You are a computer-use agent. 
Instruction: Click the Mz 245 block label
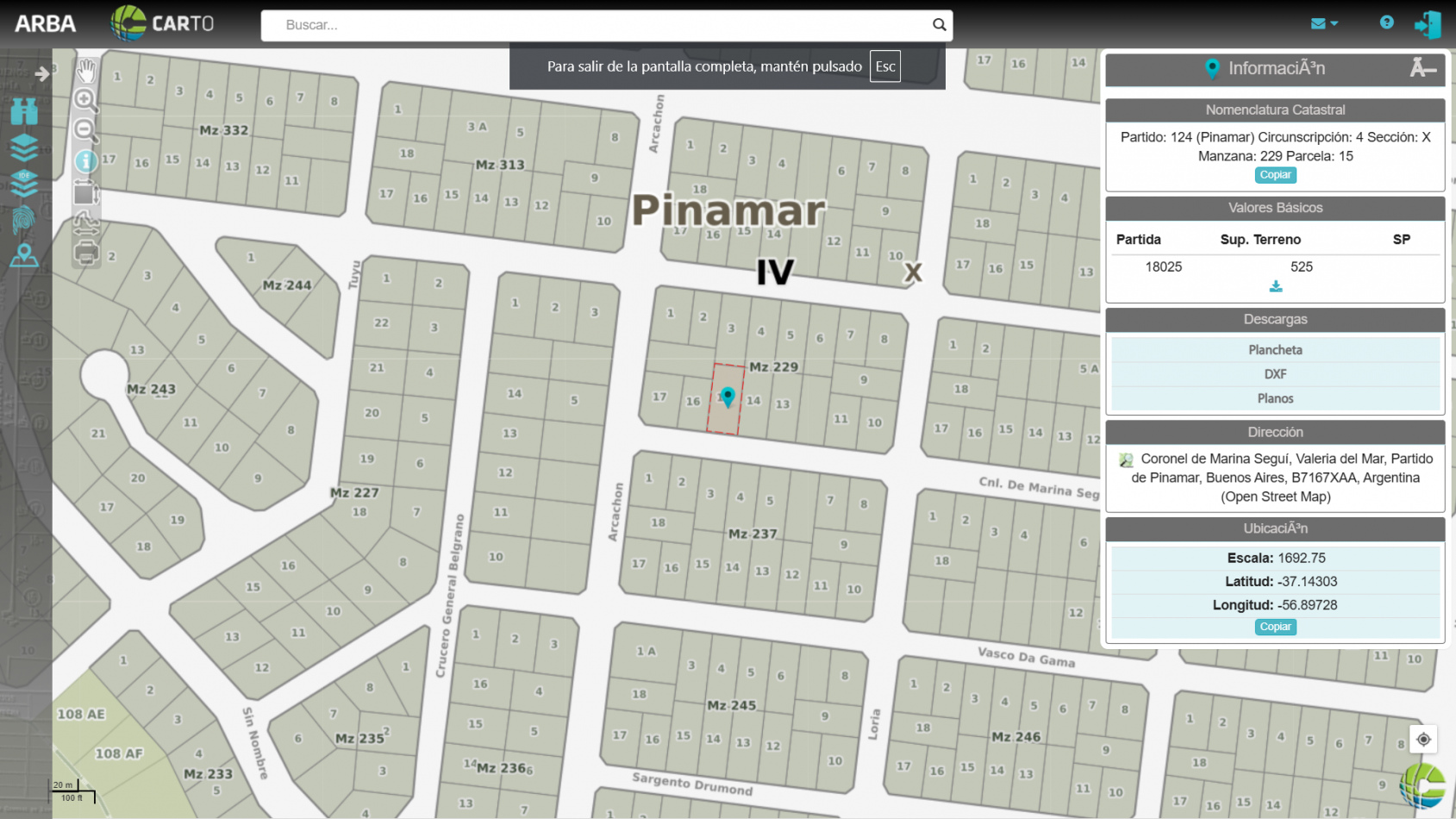[x=731, y=705]
